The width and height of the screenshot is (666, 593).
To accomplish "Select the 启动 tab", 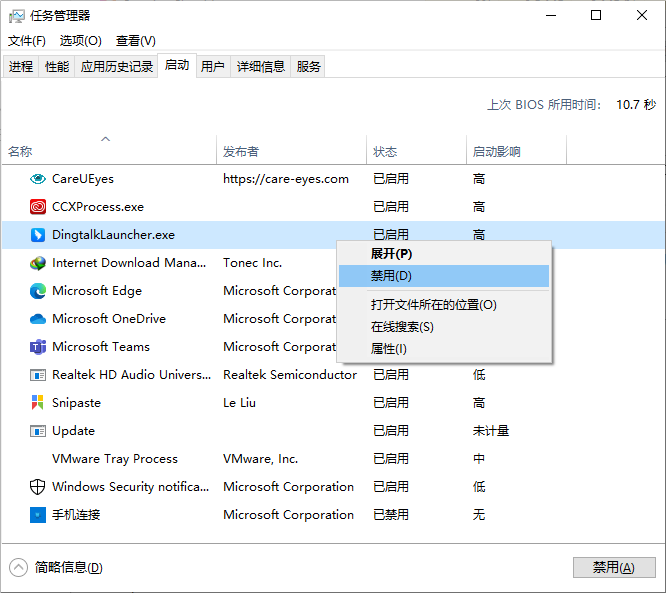I will point(177,65).
